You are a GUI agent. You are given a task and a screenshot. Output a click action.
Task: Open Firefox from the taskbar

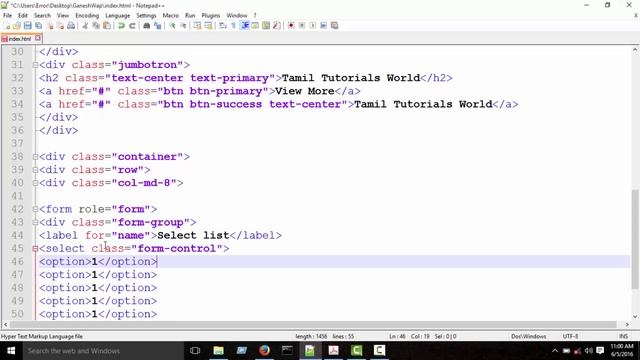(264, 351)
